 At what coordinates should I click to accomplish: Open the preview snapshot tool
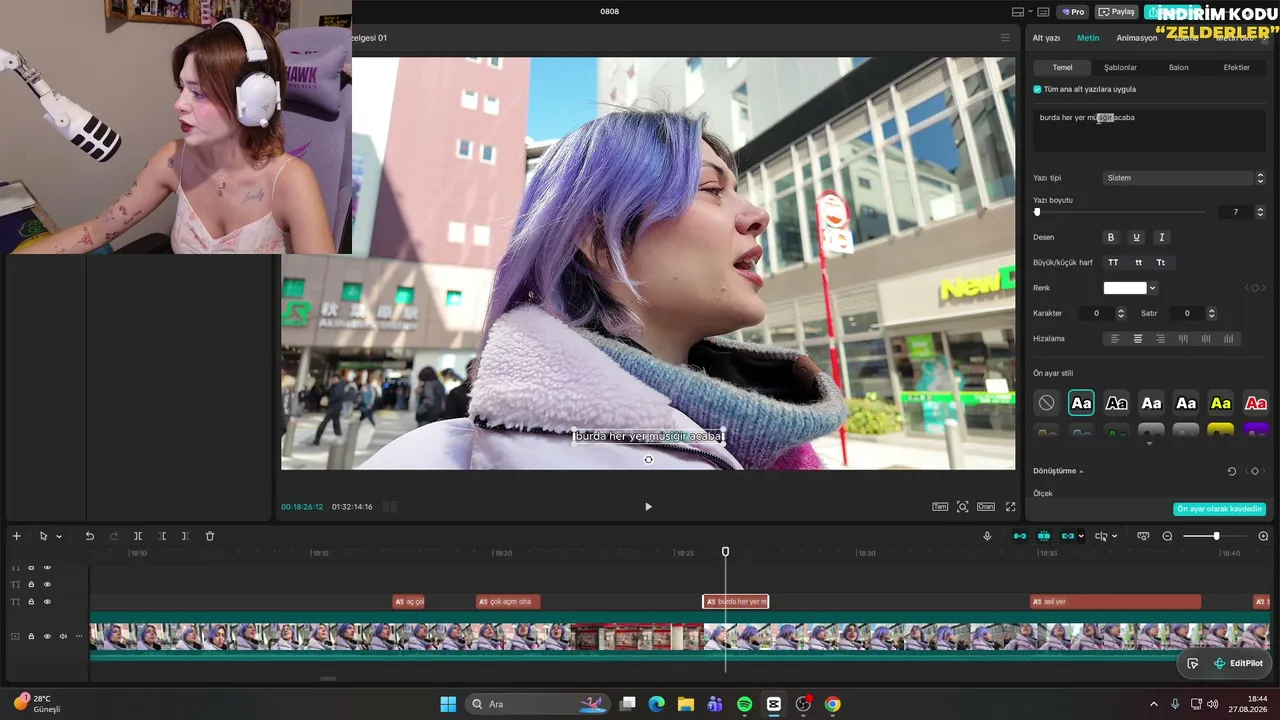(x=962, y=507)
